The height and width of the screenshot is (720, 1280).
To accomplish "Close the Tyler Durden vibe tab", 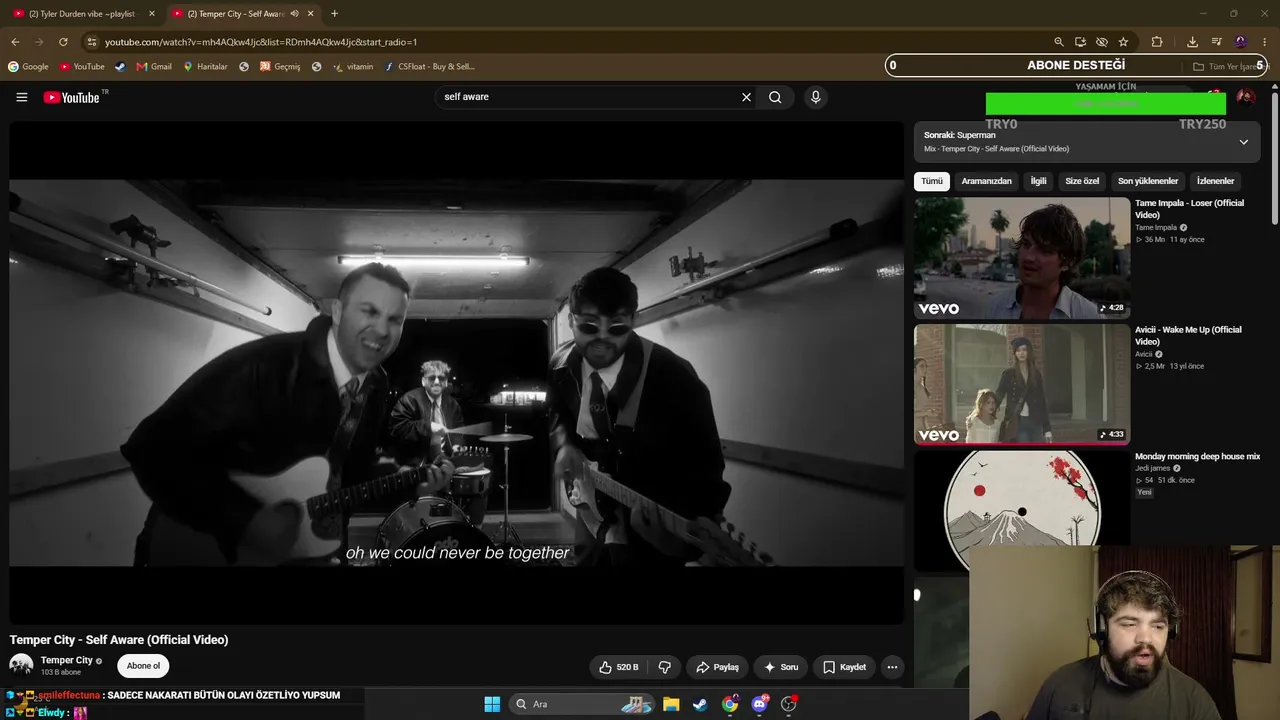I will coord(152,14).
